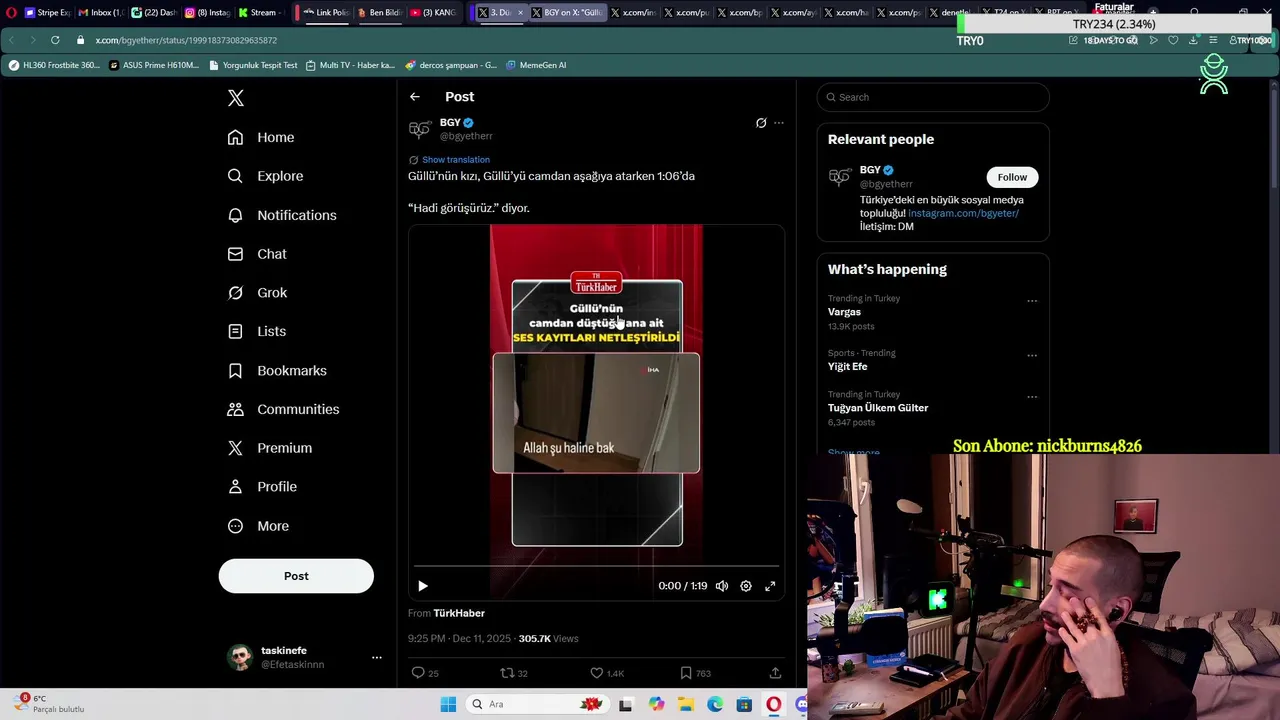Open Grok from the sidebar
Image resolution: width=1280 pixels, height=720 pixels.
click(257, 293)
